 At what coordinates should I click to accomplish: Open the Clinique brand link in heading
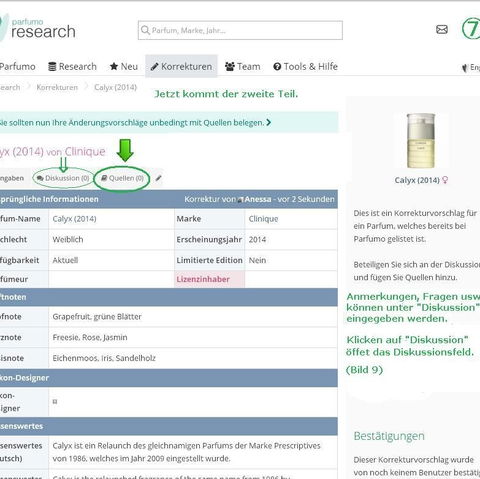point(85,152)
